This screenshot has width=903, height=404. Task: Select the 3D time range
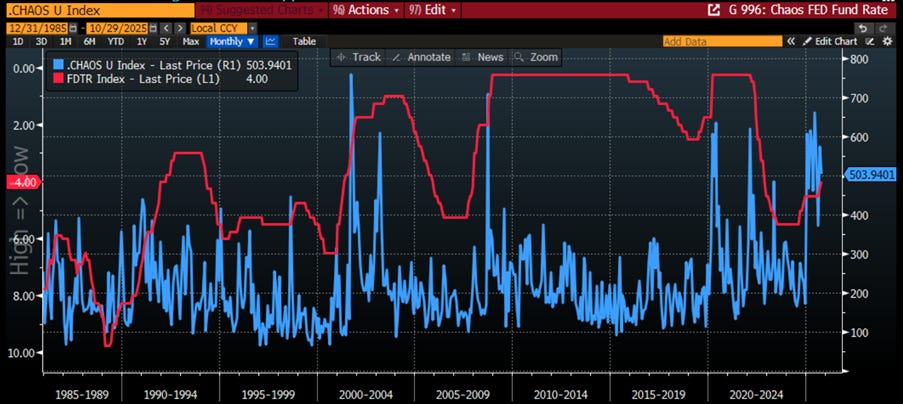click(x=41, y=41)
